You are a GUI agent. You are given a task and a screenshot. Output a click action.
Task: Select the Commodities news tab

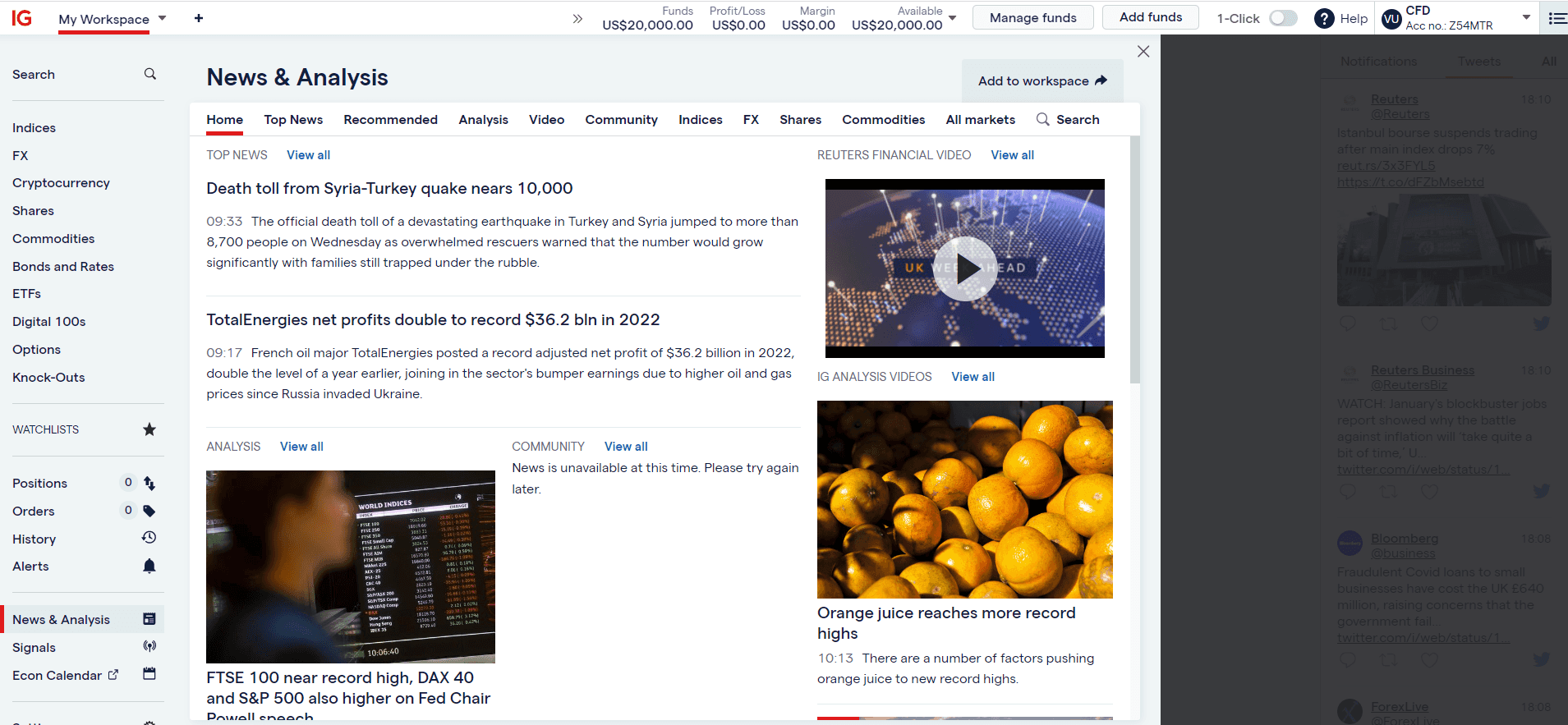point(884,120)
